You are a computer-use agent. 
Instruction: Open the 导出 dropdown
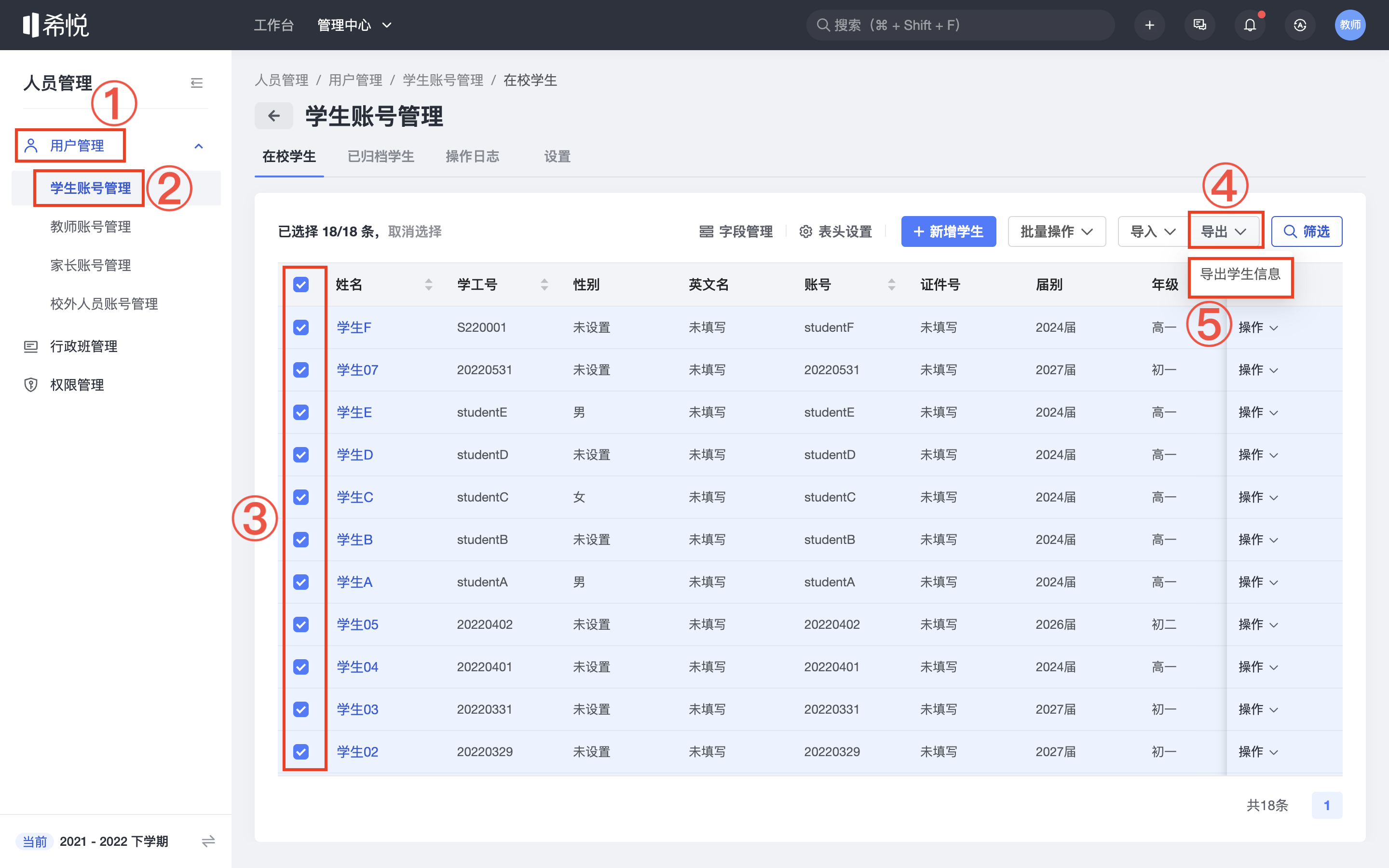[1224, 231]
